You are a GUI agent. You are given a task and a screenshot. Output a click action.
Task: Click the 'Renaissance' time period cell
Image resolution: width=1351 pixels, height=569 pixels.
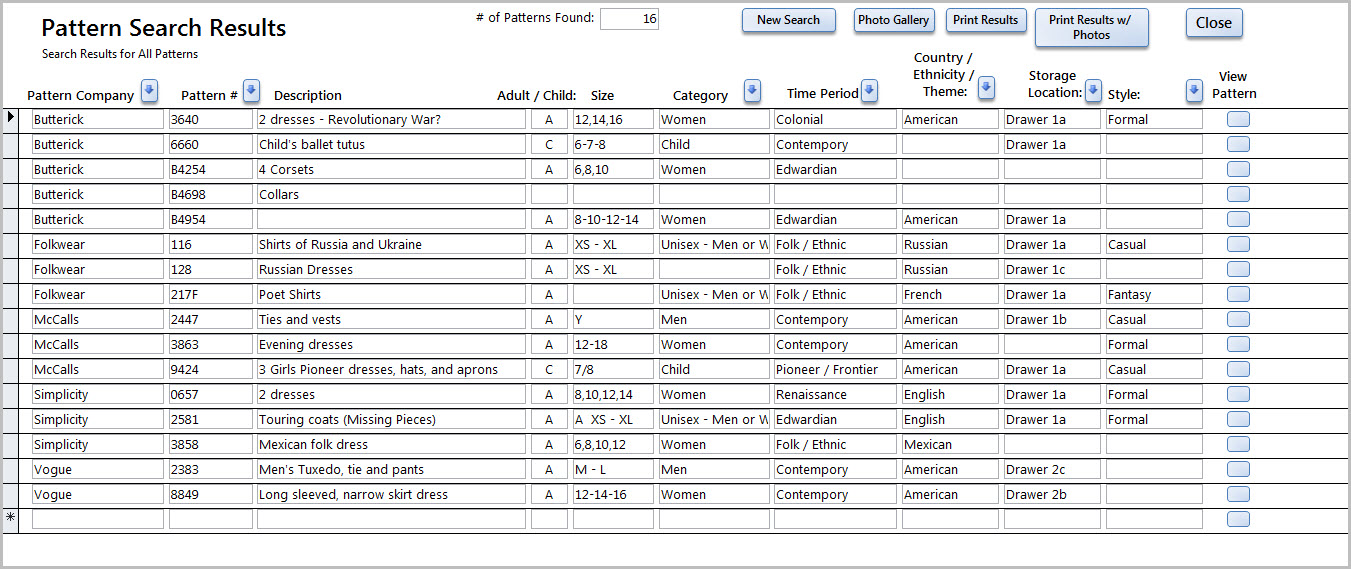click(x=835, y=395)
